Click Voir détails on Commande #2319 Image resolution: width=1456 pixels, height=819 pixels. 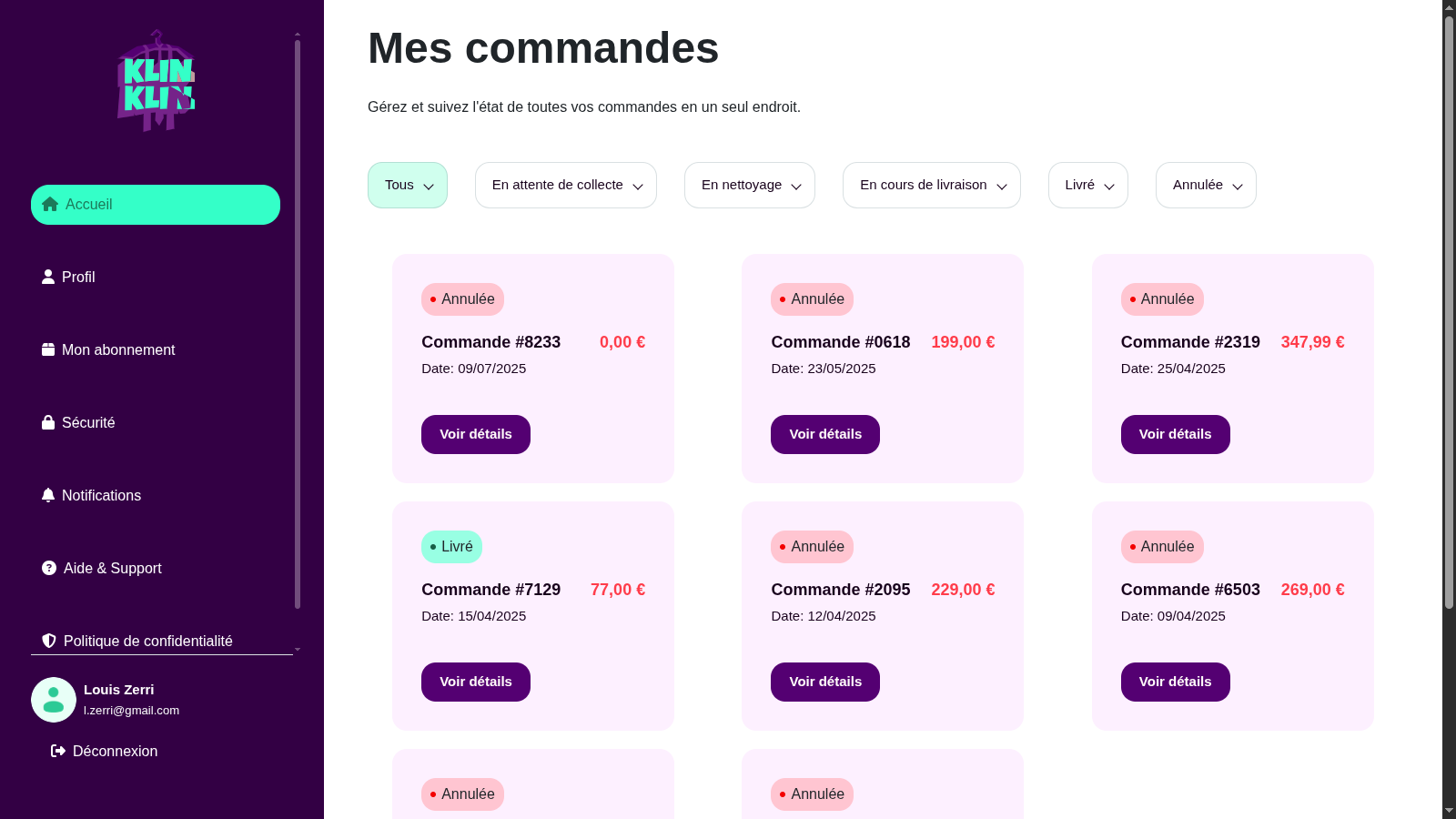(1175, 434)
